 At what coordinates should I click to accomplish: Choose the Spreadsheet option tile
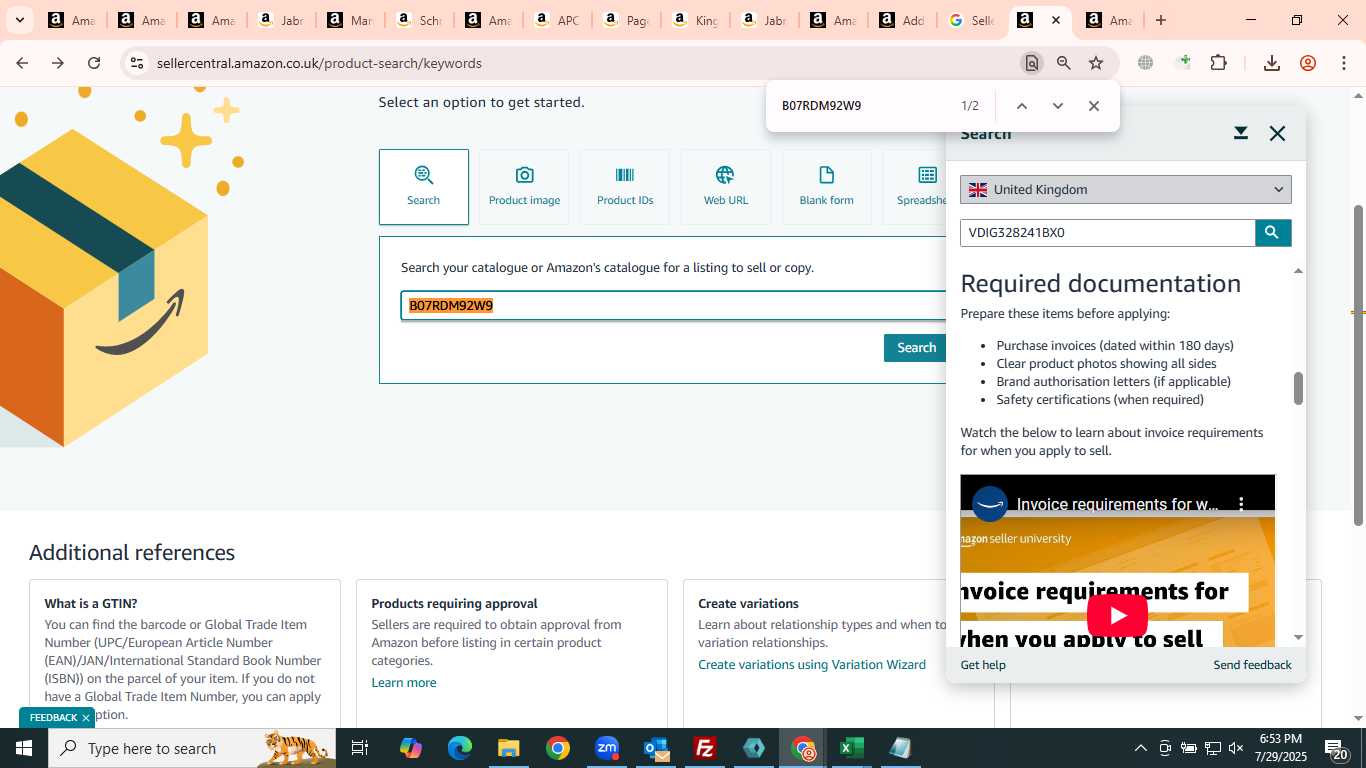click(x=915, y=187)
